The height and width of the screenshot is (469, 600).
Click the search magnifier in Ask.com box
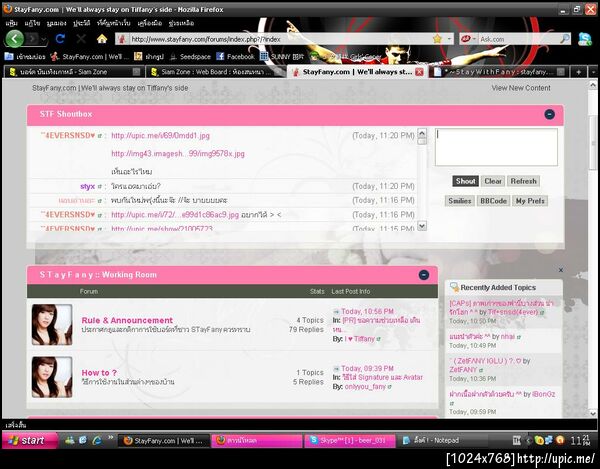click(x=565, y=39)
